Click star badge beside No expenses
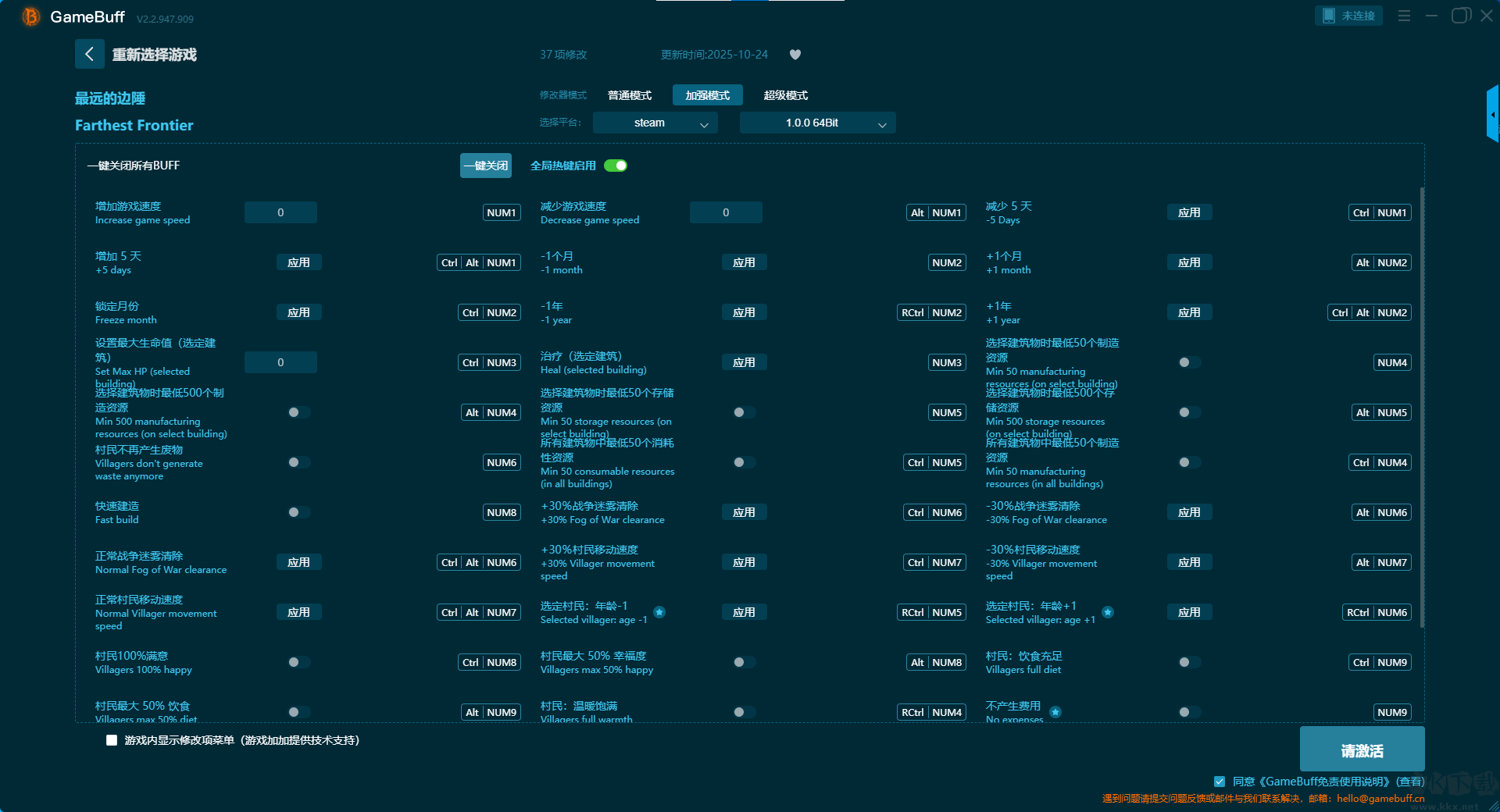 [x=1055, y=712]
